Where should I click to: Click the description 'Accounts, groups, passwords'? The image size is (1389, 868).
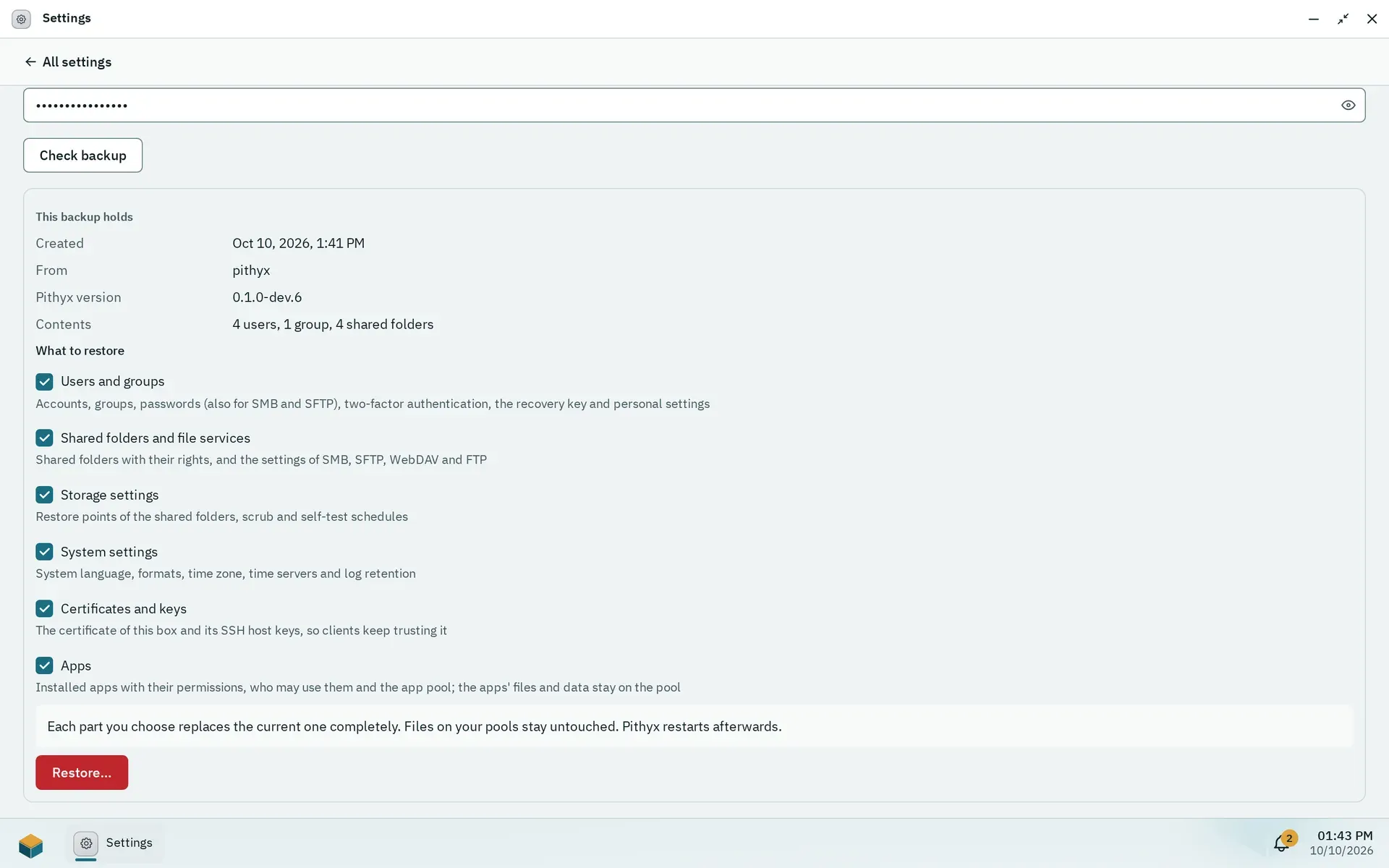[373, 404]
